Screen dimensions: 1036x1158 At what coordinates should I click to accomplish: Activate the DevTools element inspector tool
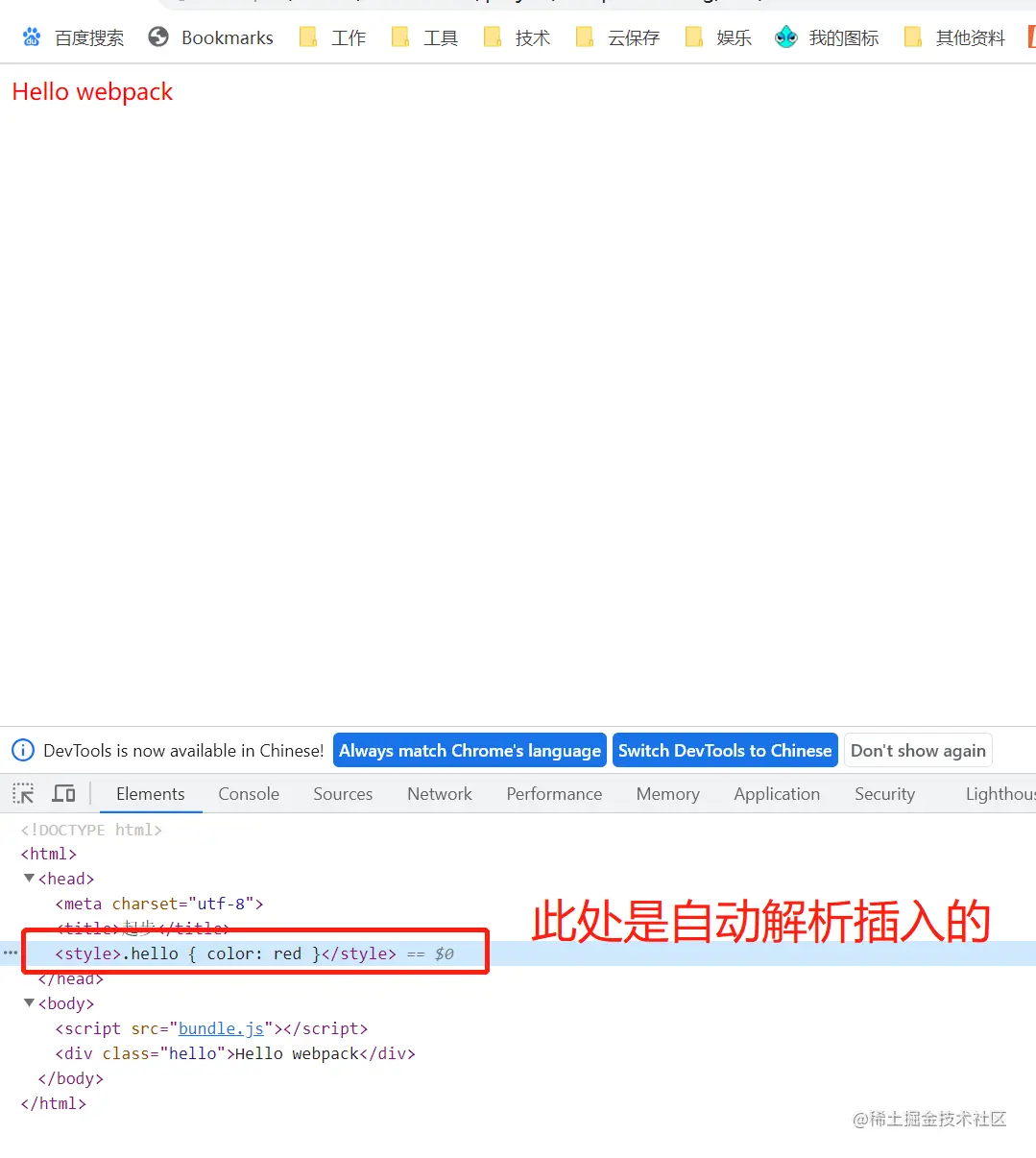pos(23,794)
